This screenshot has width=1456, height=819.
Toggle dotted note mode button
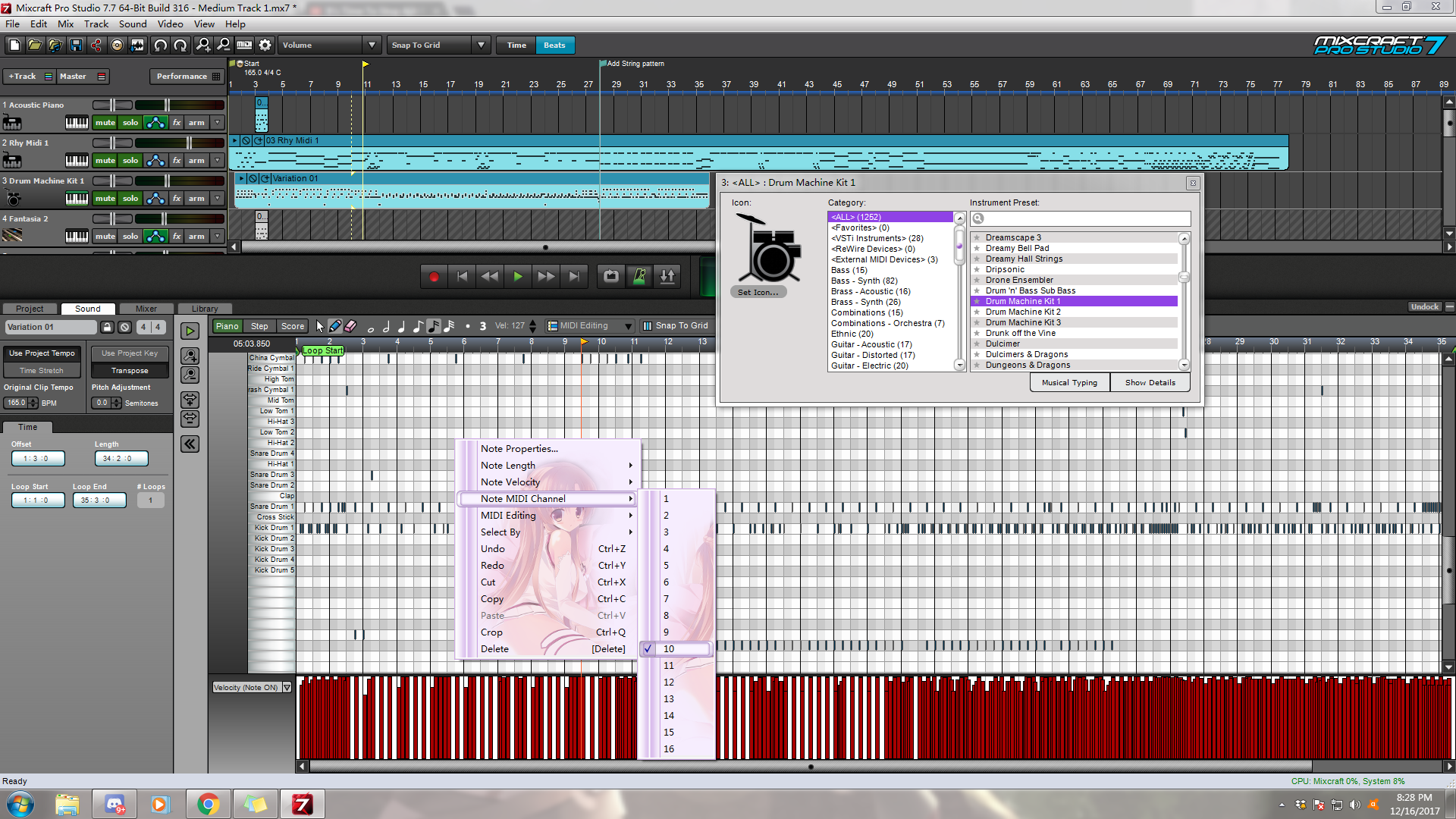pos(468,326)
